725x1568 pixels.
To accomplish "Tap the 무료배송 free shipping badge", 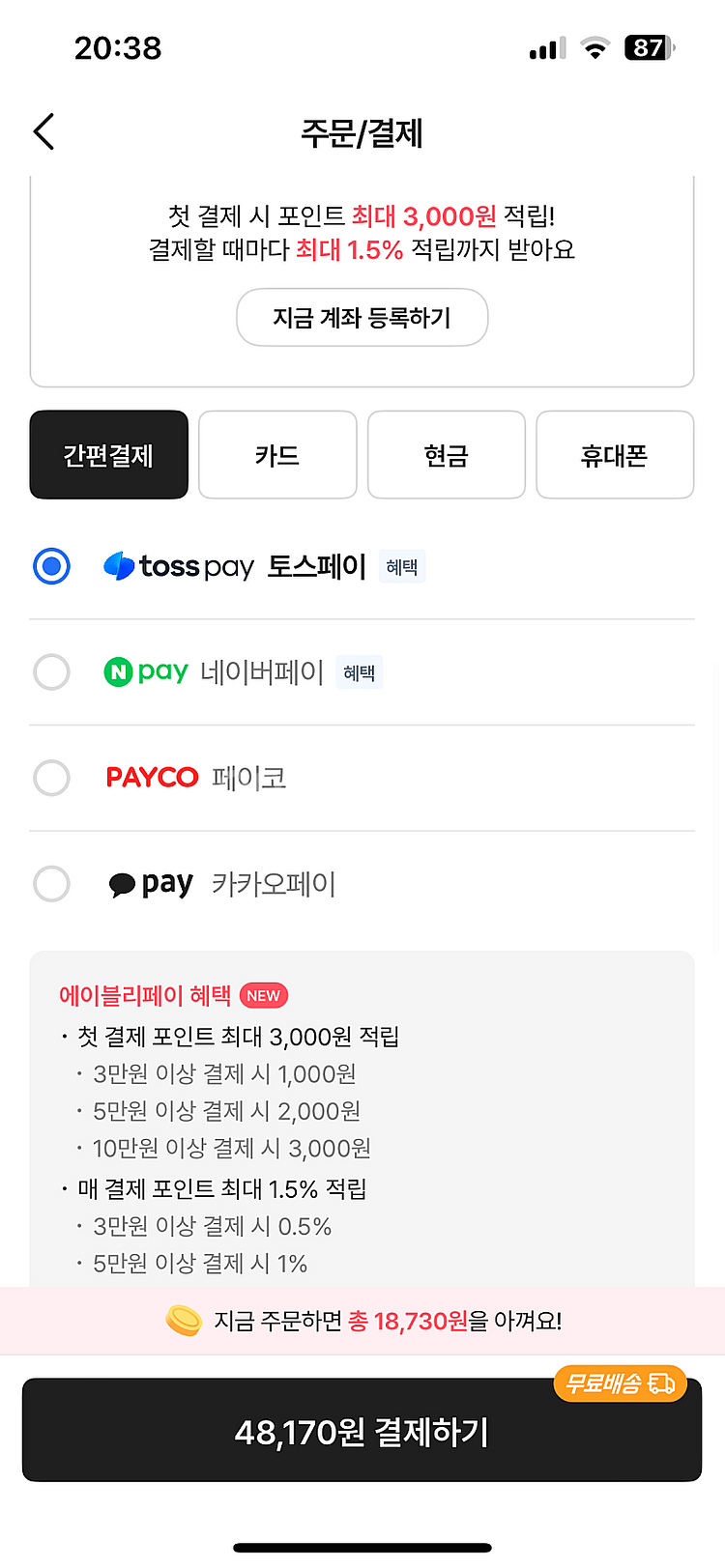I will click(x=620, y=1383).
